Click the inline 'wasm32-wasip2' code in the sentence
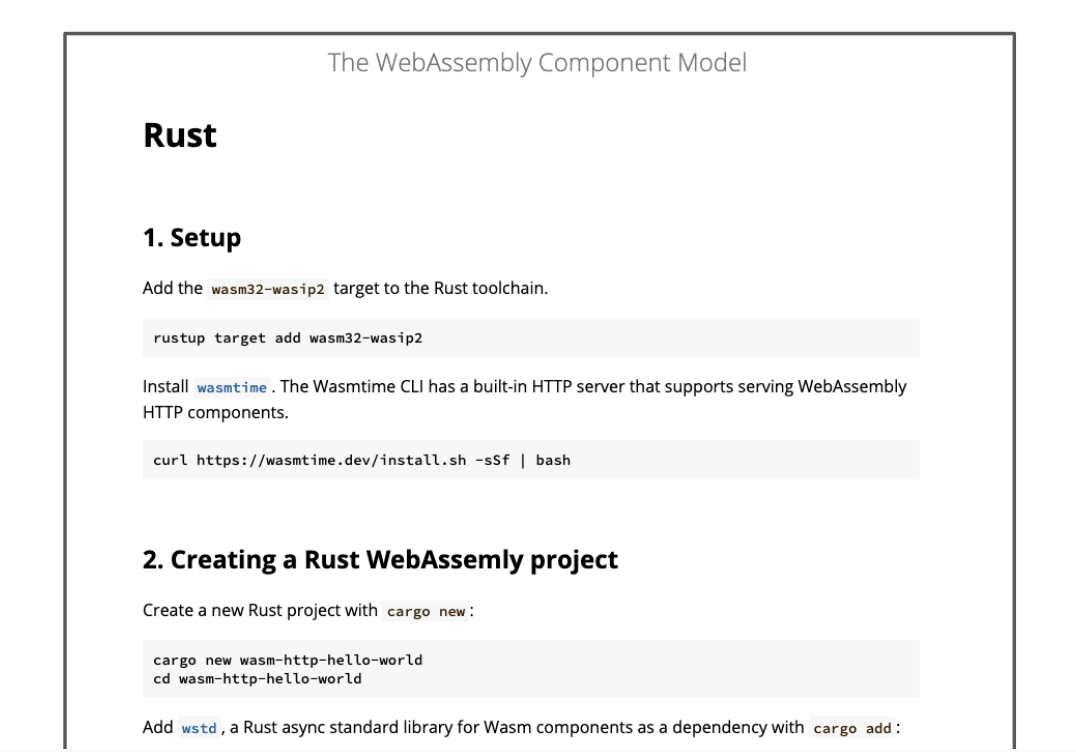Screen dimensions: 1076x752 (268, 289)
